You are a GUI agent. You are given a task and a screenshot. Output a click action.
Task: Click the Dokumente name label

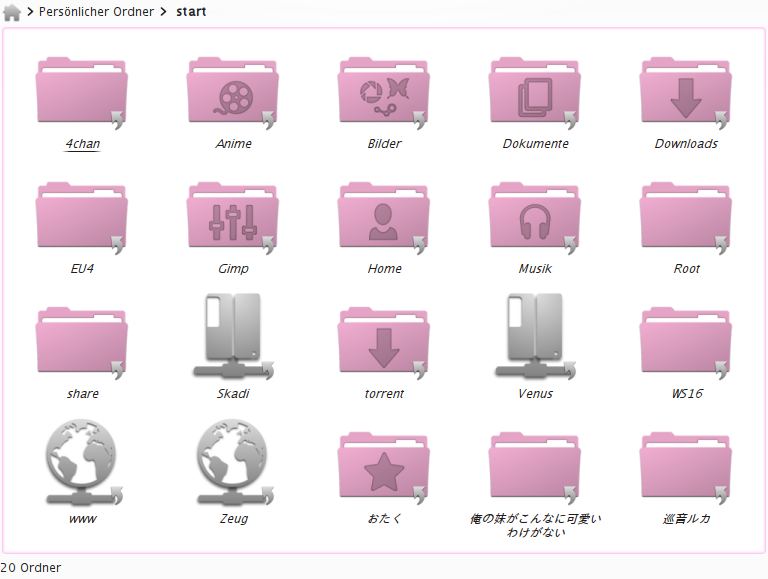535,144
